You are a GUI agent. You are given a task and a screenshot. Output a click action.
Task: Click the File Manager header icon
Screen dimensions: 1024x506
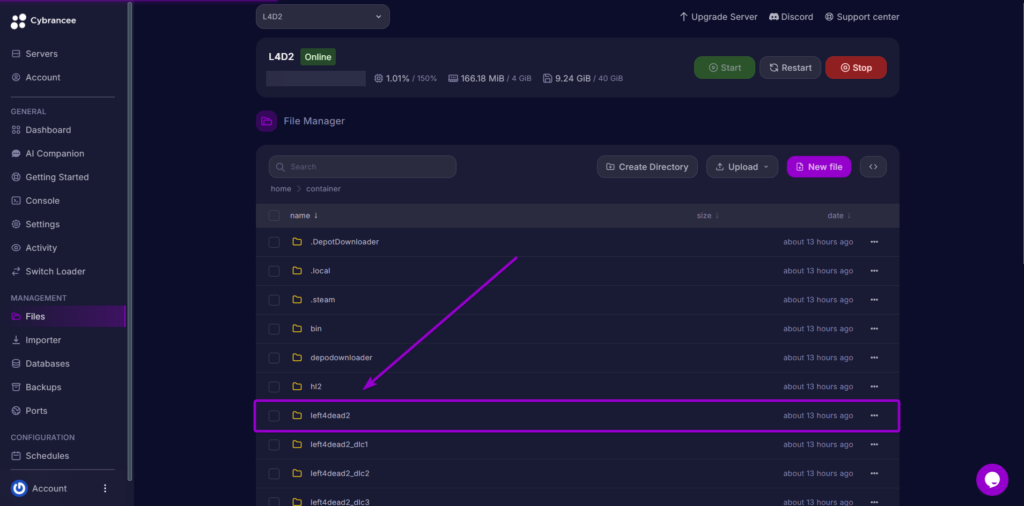[266, 121]
